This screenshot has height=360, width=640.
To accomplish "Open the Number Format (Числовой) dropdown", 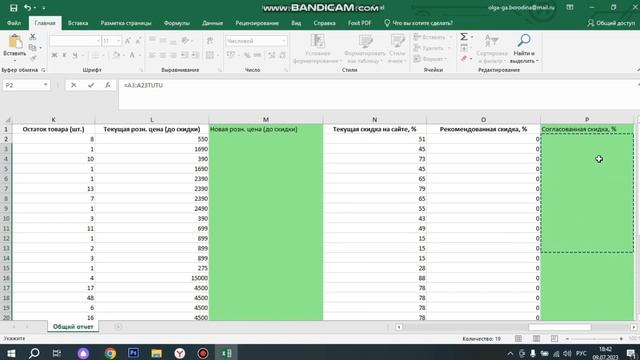I will 284,41.
